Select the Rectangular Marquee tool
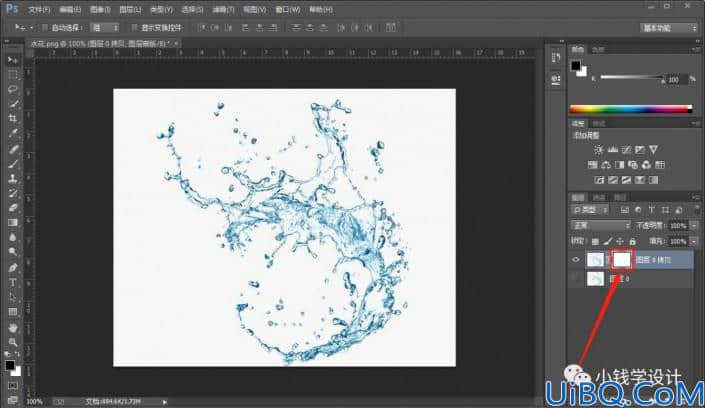 13,75
